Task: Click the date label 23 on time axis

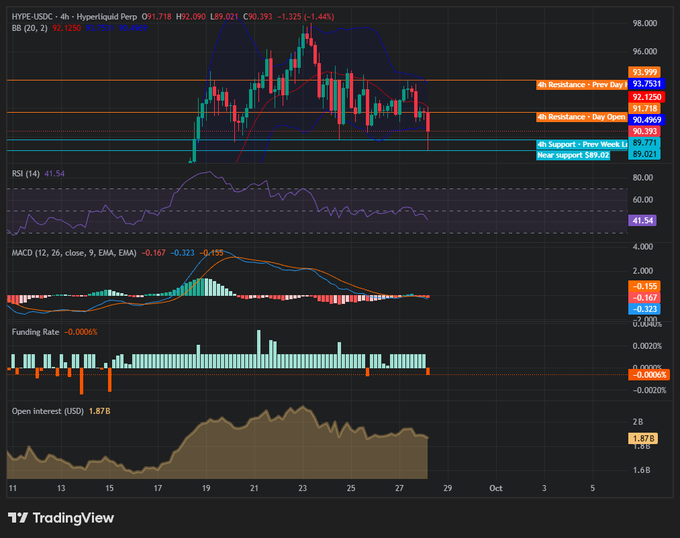Action: click(x=303, y=489)
